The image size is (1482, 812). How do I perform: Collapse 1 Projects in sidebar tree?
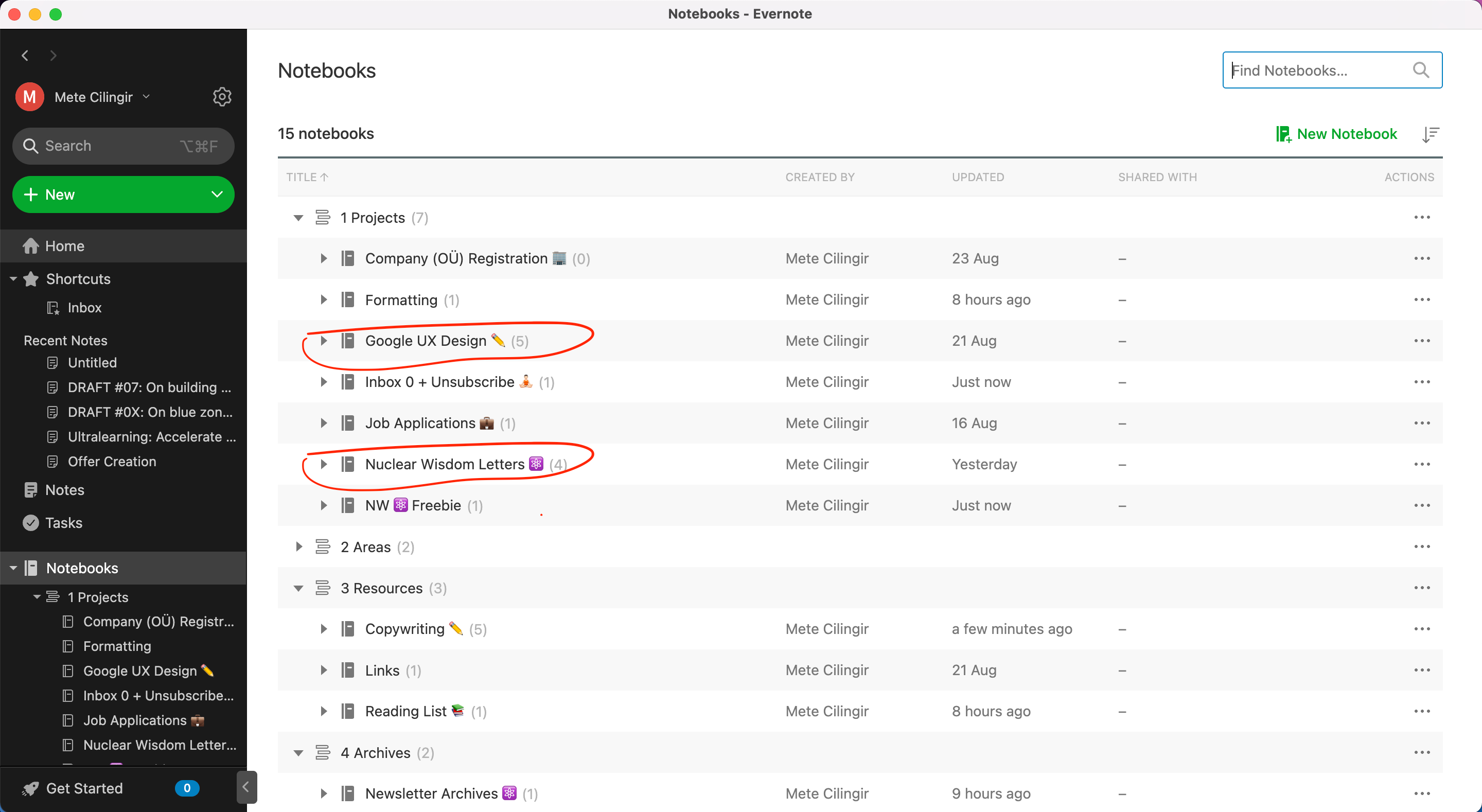coord(37,597)
